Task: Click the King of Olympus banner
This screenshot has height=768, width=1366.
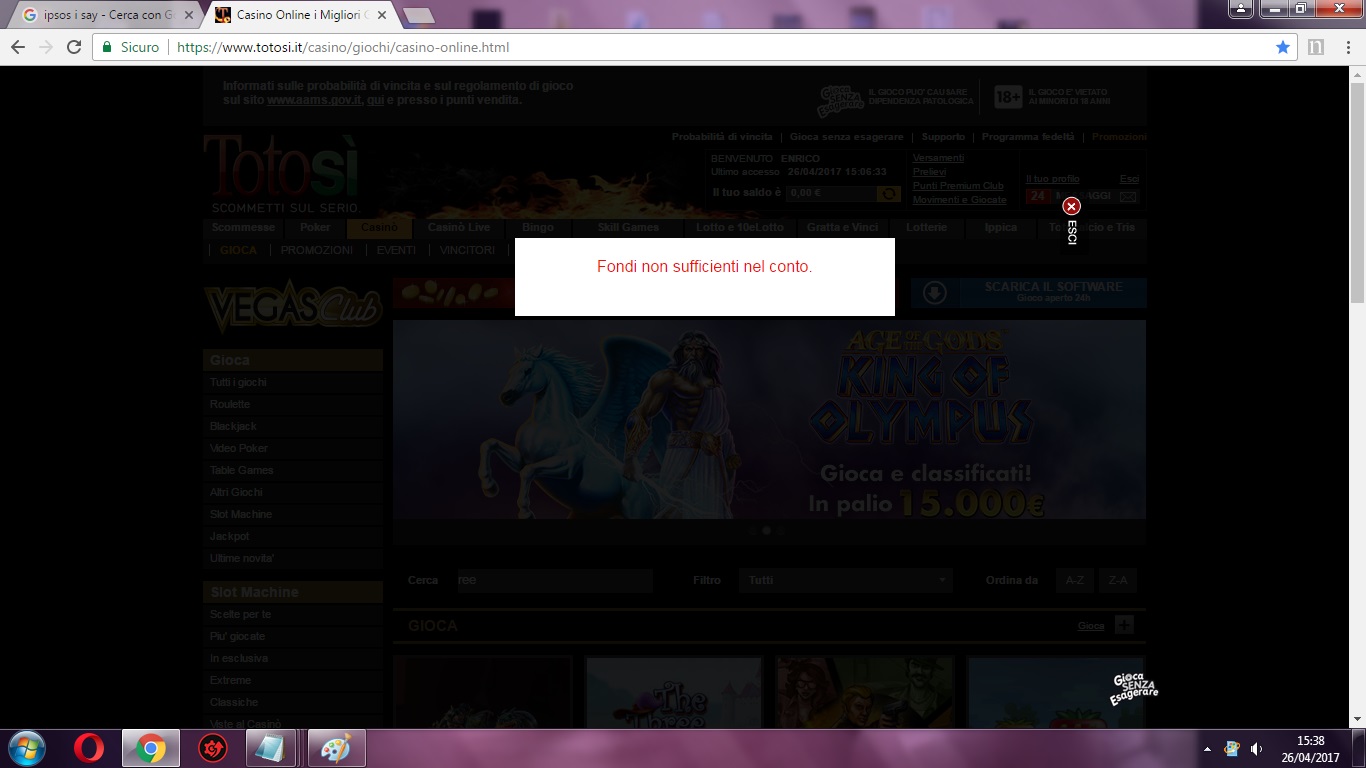Action: pyautogui.click(x=769, y=419)
